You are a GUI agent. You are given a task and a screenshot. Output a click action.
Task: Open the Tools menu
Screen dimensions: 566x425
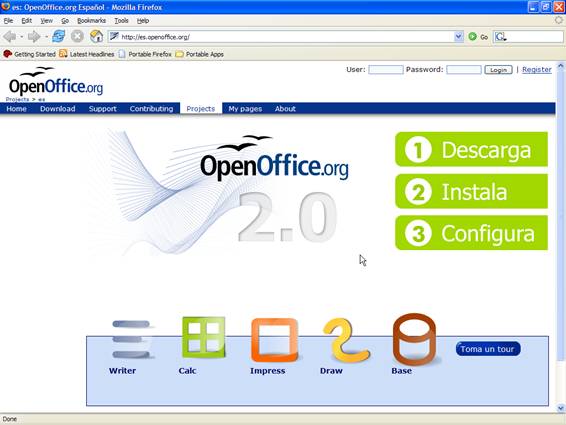[121, 21]
